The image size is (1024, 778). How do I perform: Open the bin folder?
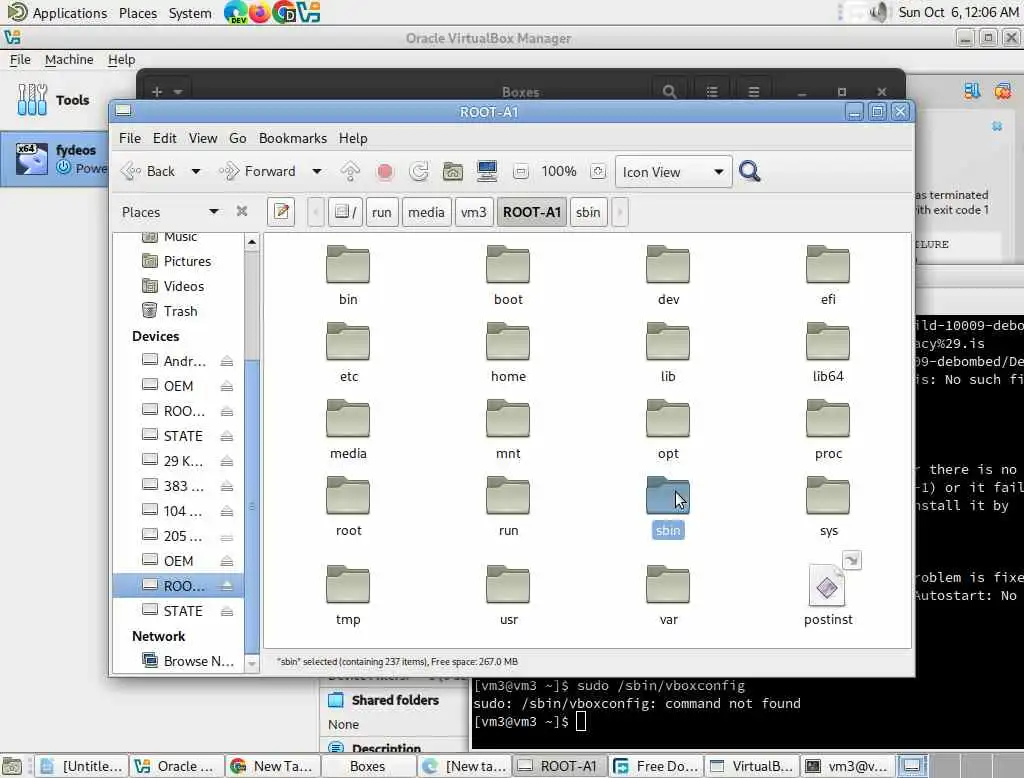point(348,265)
